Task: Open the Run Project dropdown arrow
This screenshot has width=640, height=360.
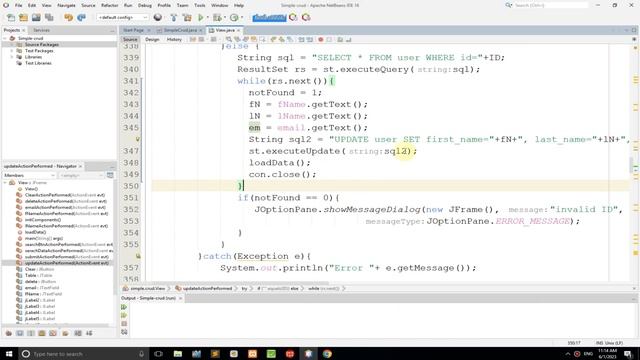Action: (x=207, y=18)
